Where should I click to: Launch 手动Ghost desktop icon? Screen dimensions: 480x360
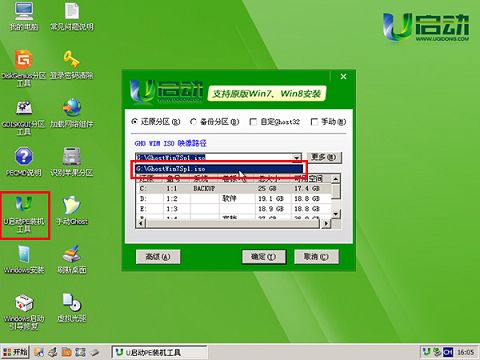coord(72,211)
